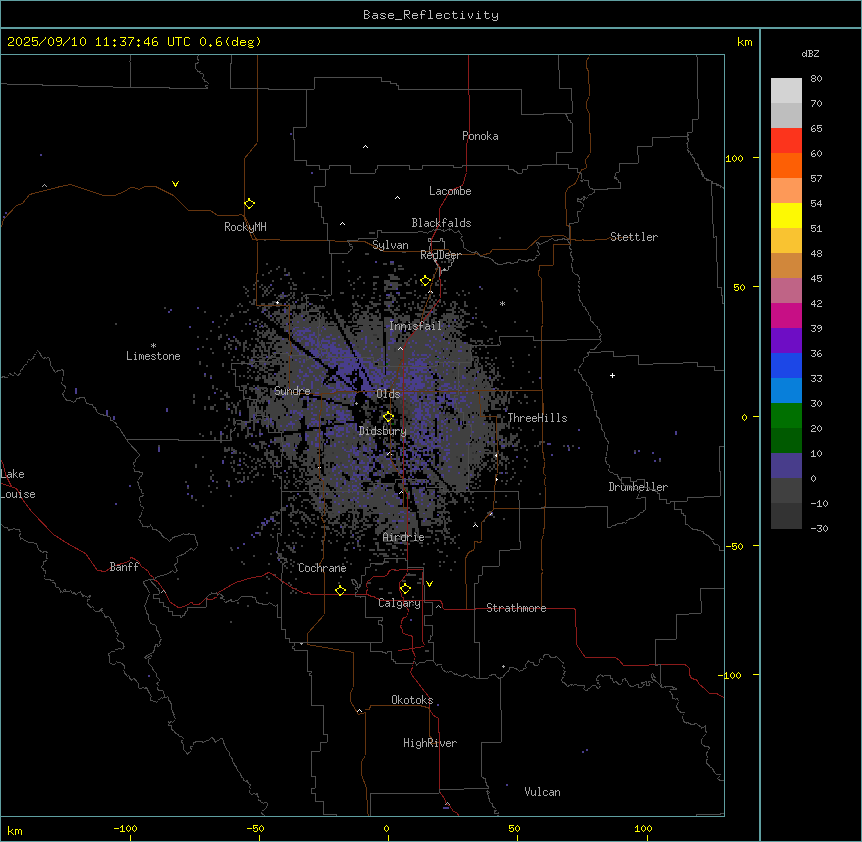The height and width of the screenshot is (842, 862).
Task: Click the Sylvan town label
Action: tap(390, 245)
